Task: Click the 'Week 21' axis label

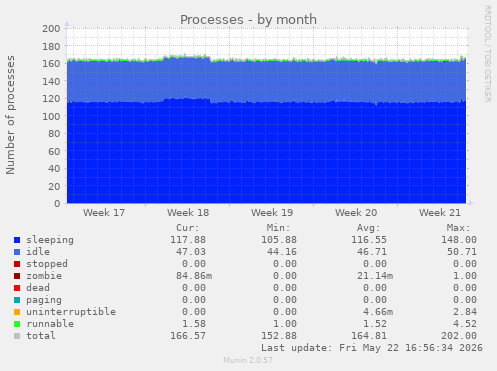Action: coord(440,213)
